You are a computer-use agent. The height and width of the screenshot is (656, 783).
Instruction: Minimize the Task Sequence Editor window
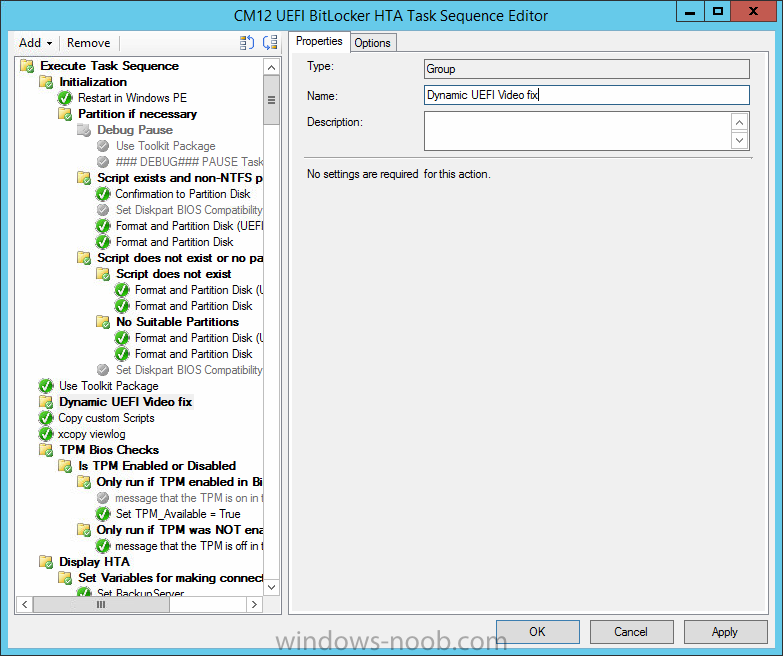click(x=690, y=11)
